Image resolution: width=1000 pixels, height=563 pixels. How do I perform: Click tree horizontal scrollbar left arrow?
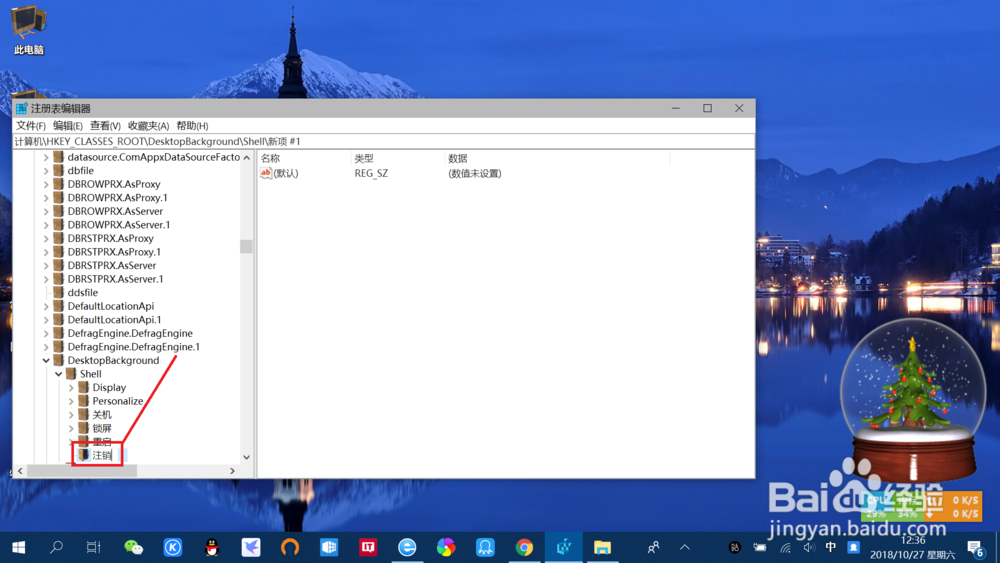tap(20, 471)
